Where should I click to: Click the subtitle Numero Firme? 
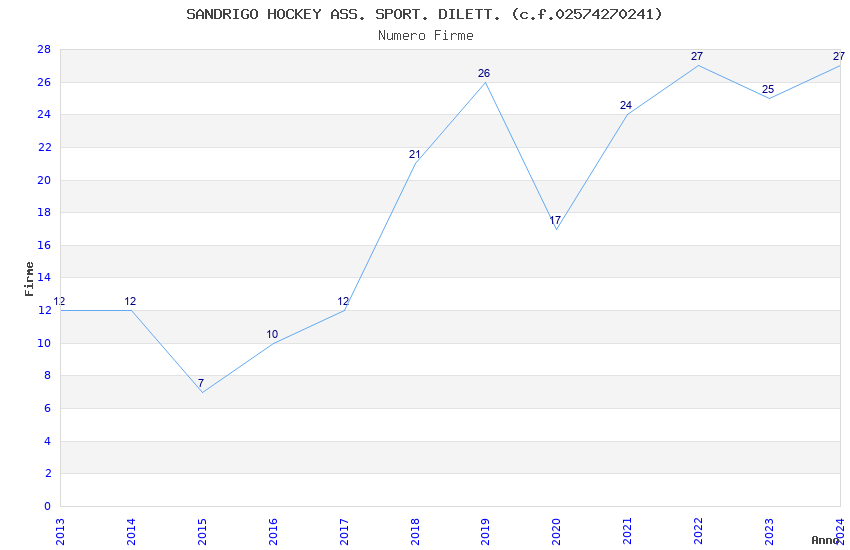(426, 35)
